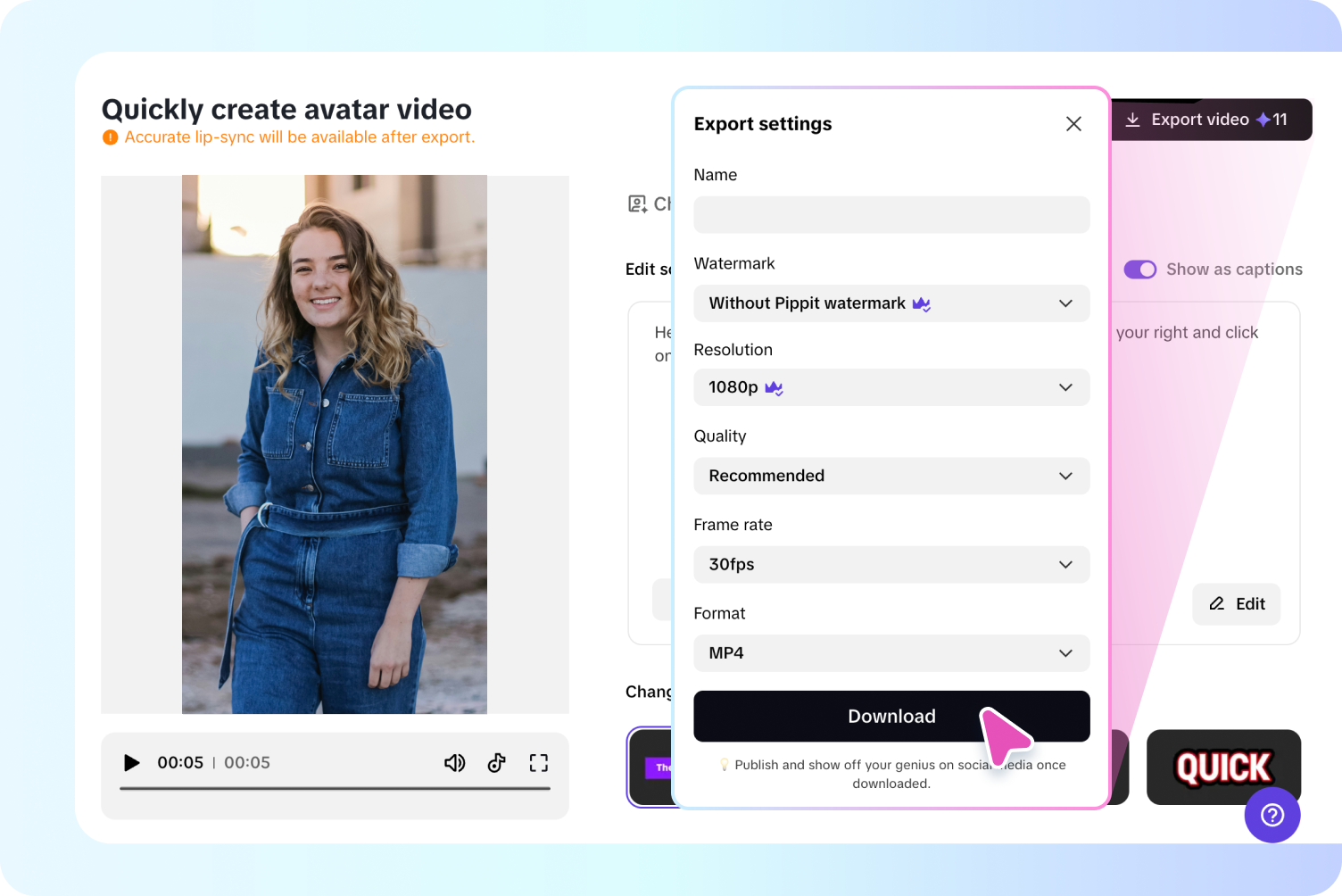Click the Name input field
Image resolution: width=1342 pixels, height=896 pixels.
891,214
